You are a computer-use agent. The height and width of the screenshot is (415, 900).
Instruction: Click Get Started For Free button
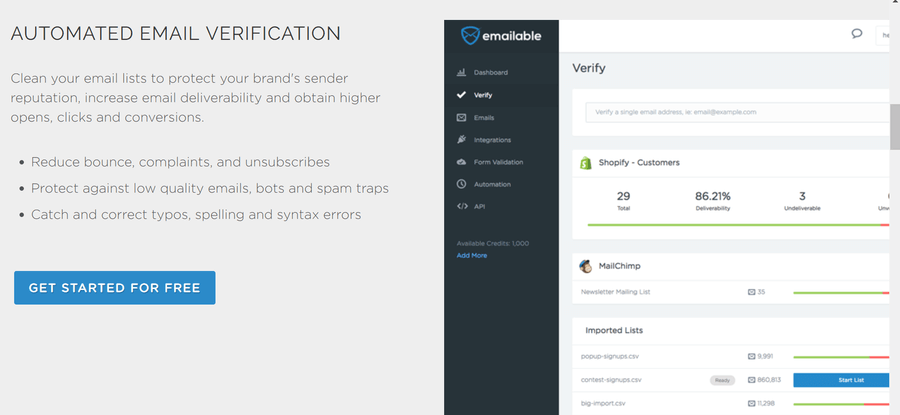(115, 288)
